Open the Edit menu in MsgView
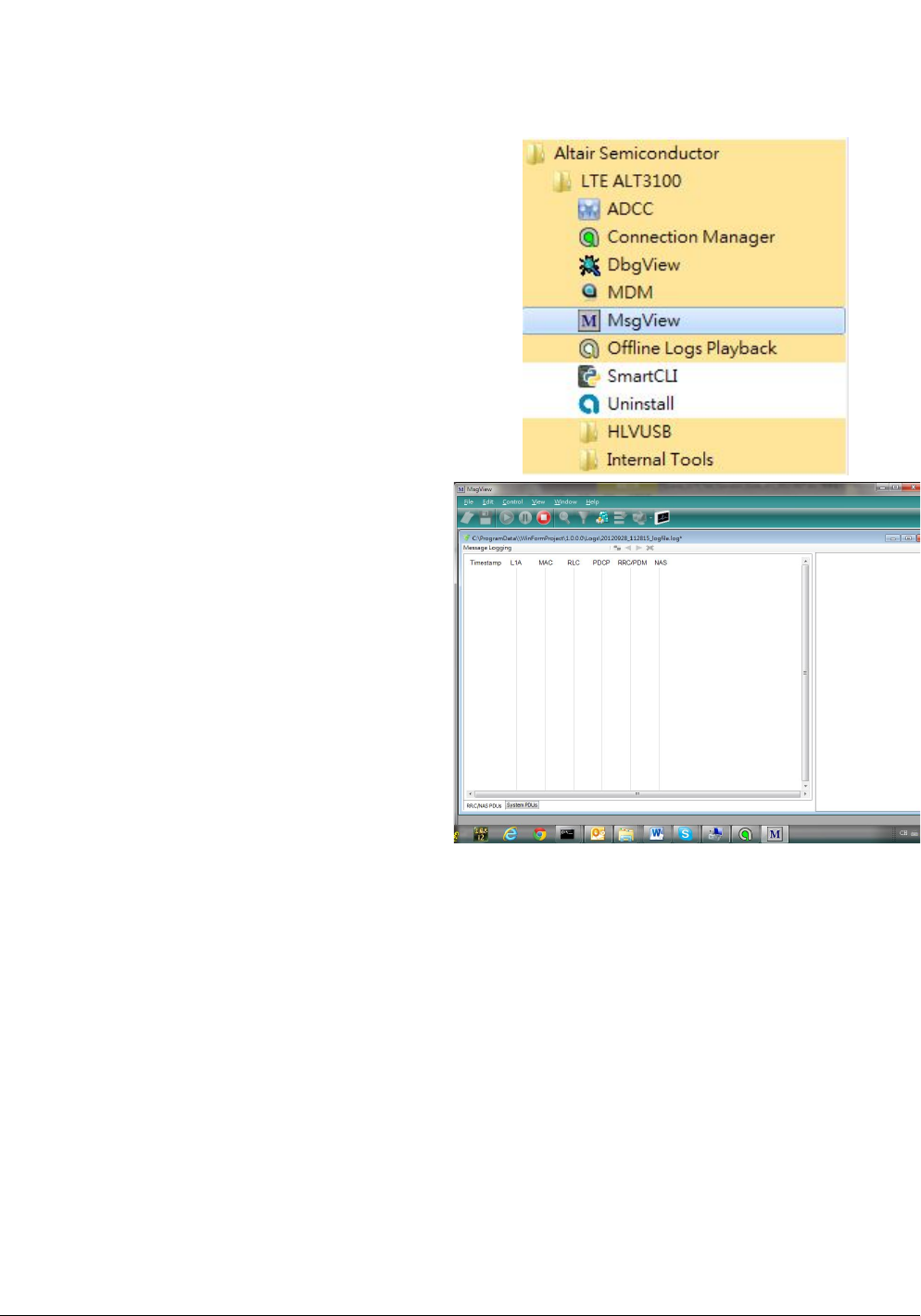This screenshot has width=921, height=1316. pyautogui.click(x=487, y=502)
